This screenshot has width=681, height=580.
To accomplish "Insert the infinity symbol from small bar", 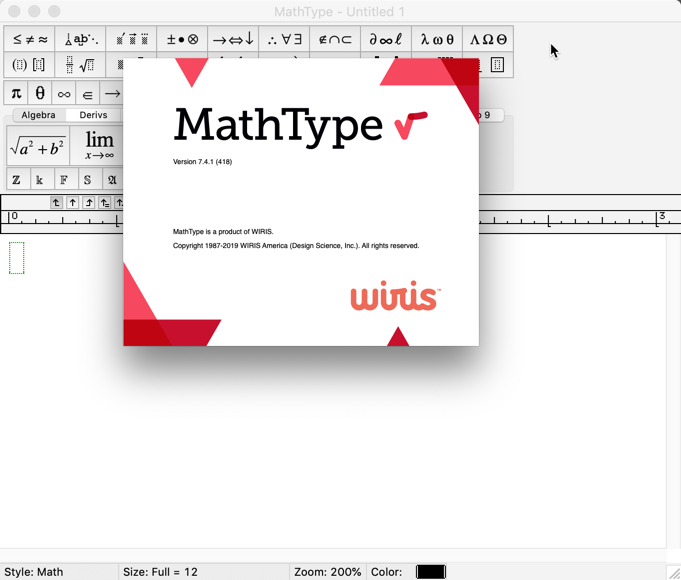I will point(64,93).
